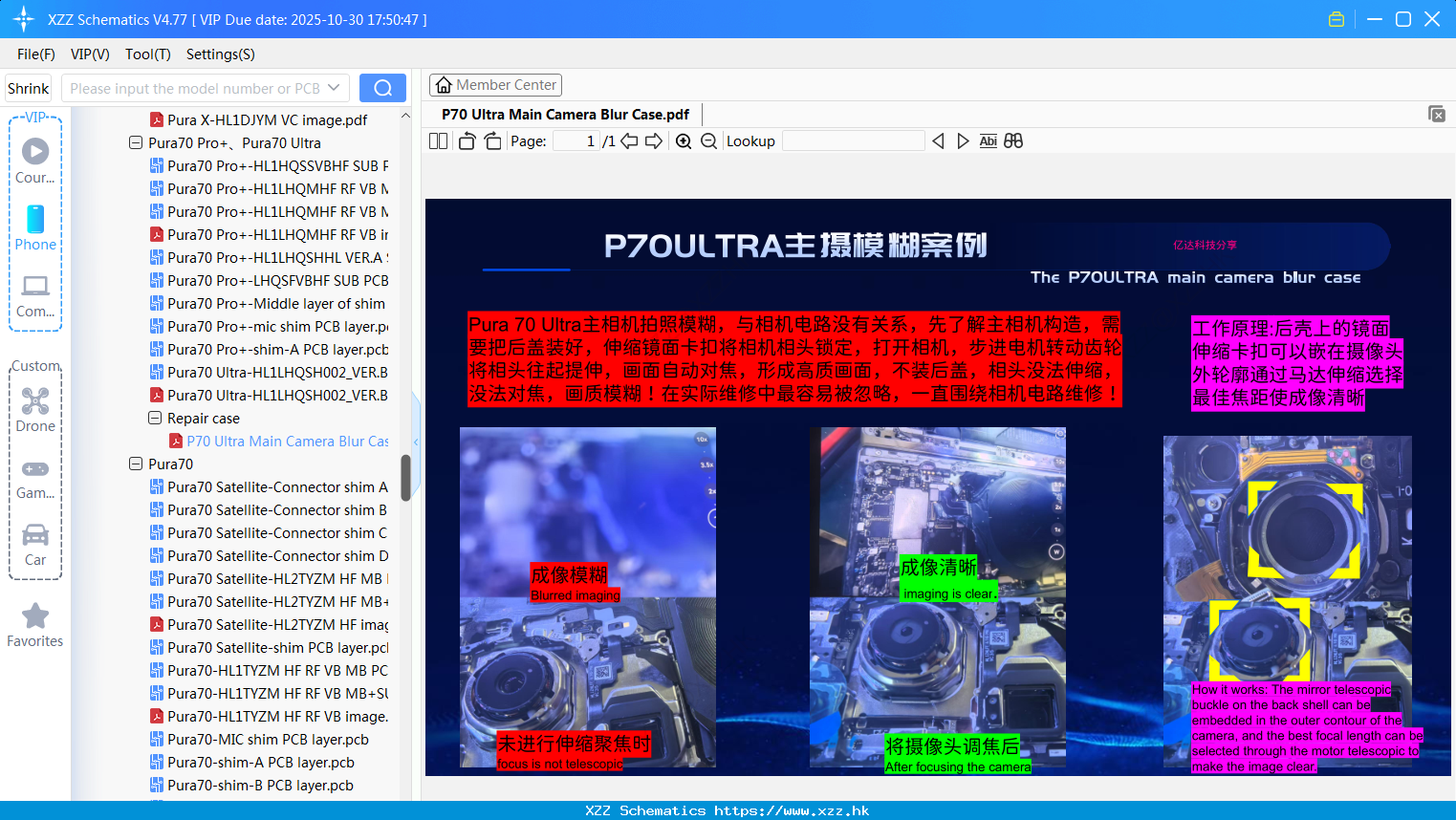Click the tree vertical scrollbar thumb

coord(405,478)
